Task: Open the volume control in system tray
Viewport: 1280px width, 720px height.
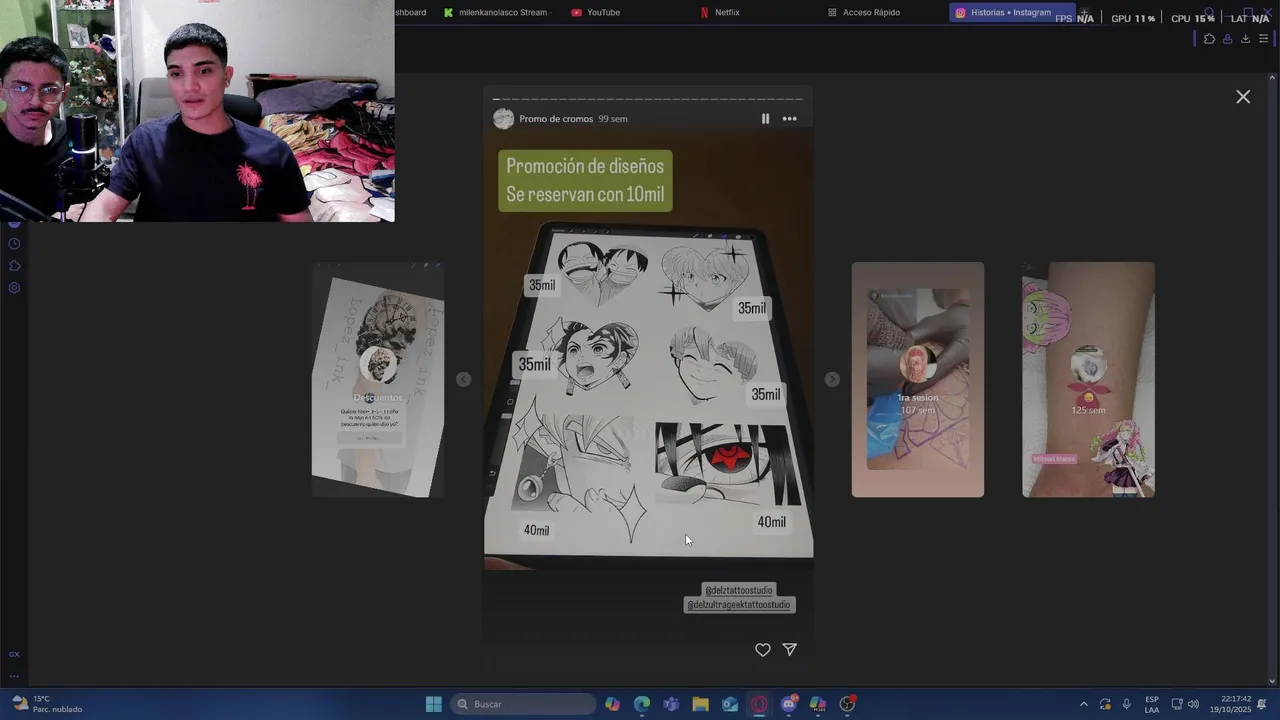Action: point(1193,704)
